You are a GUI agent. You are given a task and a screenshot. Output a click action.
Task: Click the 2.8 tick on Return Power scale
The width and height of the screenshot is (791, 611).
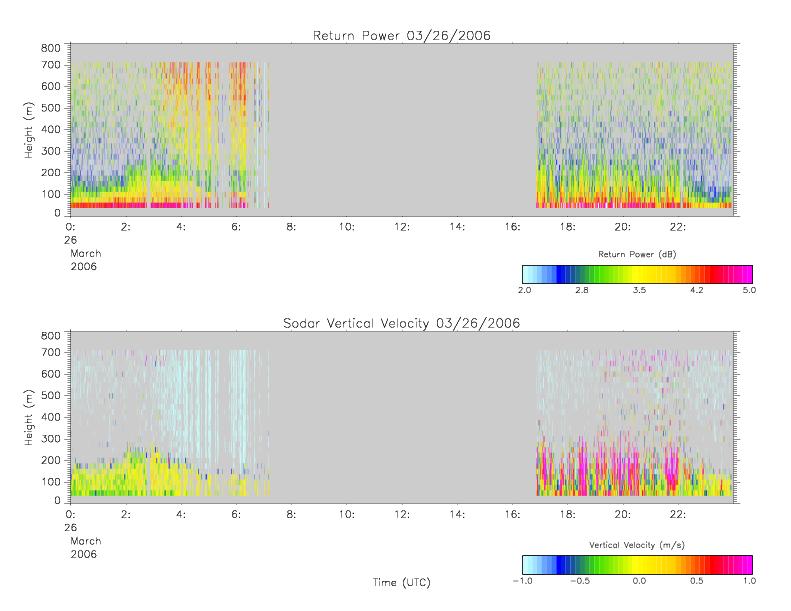click(x=582, y=290)
